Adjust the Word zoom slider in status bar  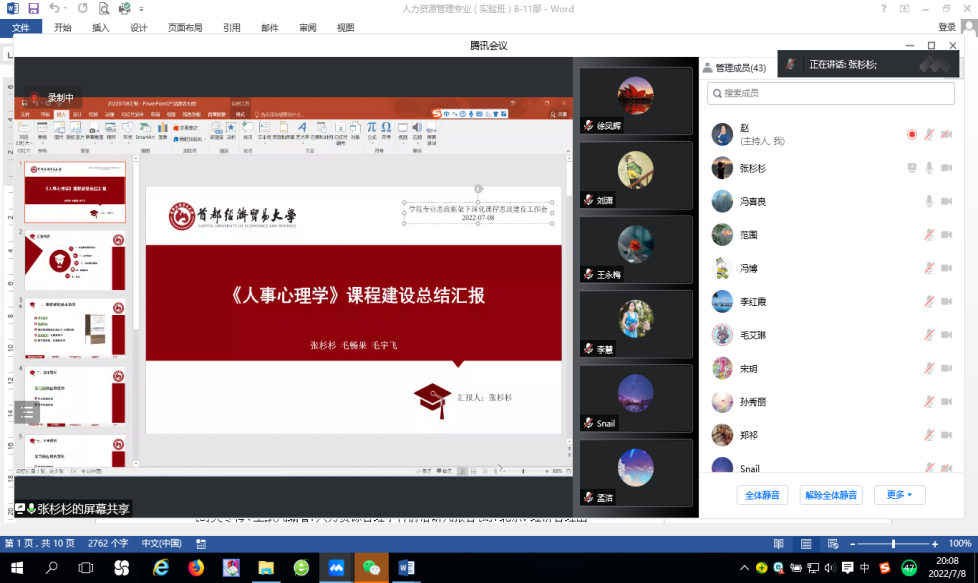point(892,543)
